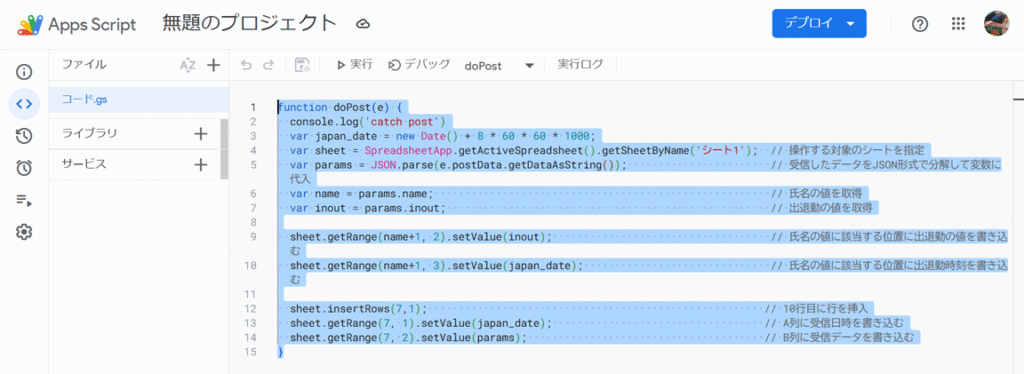This screenshot has height=374, width=1024.
Task: Select the コード.gs file
Action: [139, 100]
